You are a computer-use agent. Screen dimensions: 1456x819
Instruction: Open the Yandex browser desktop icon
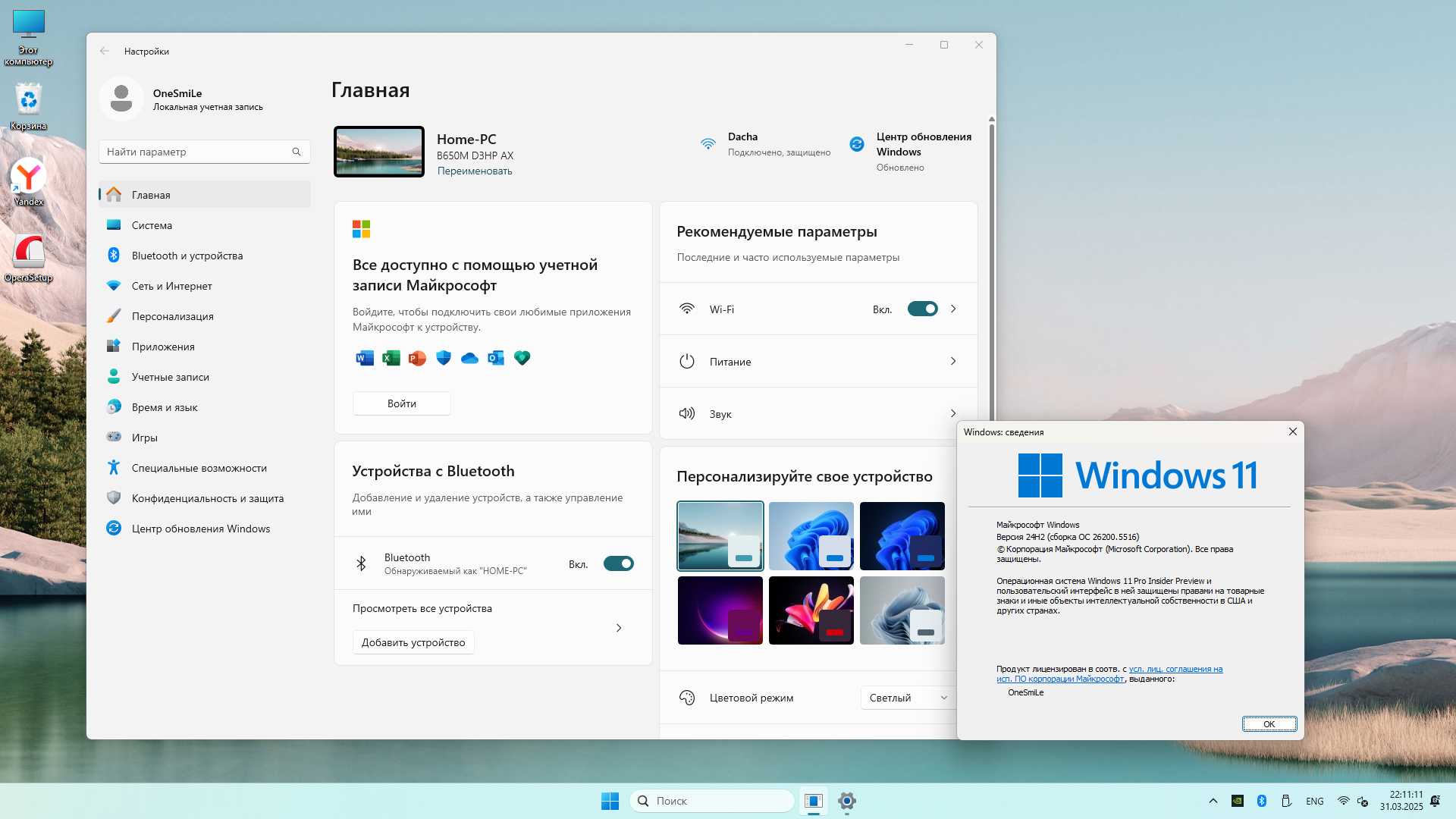click(29, 180)
